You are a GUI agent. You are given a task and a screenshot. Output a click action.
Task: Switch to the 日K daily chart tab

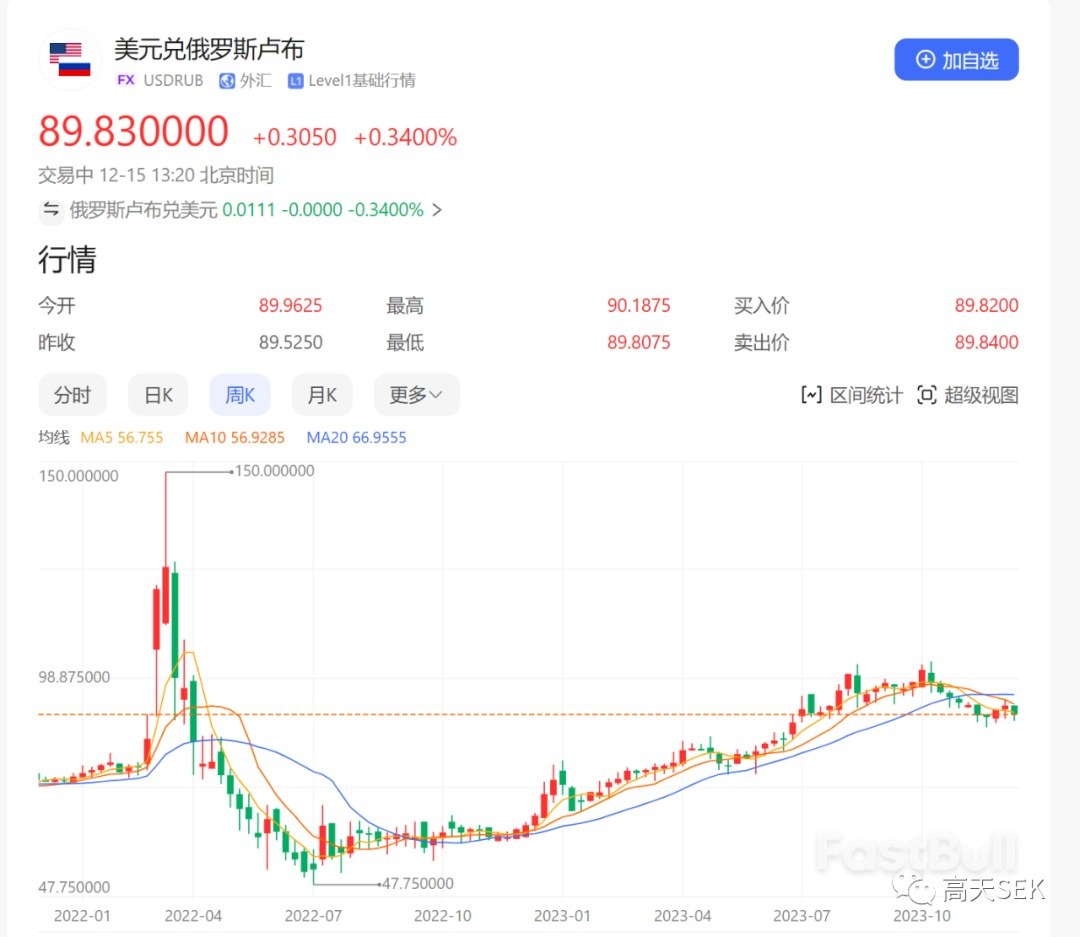coord(158,395)
